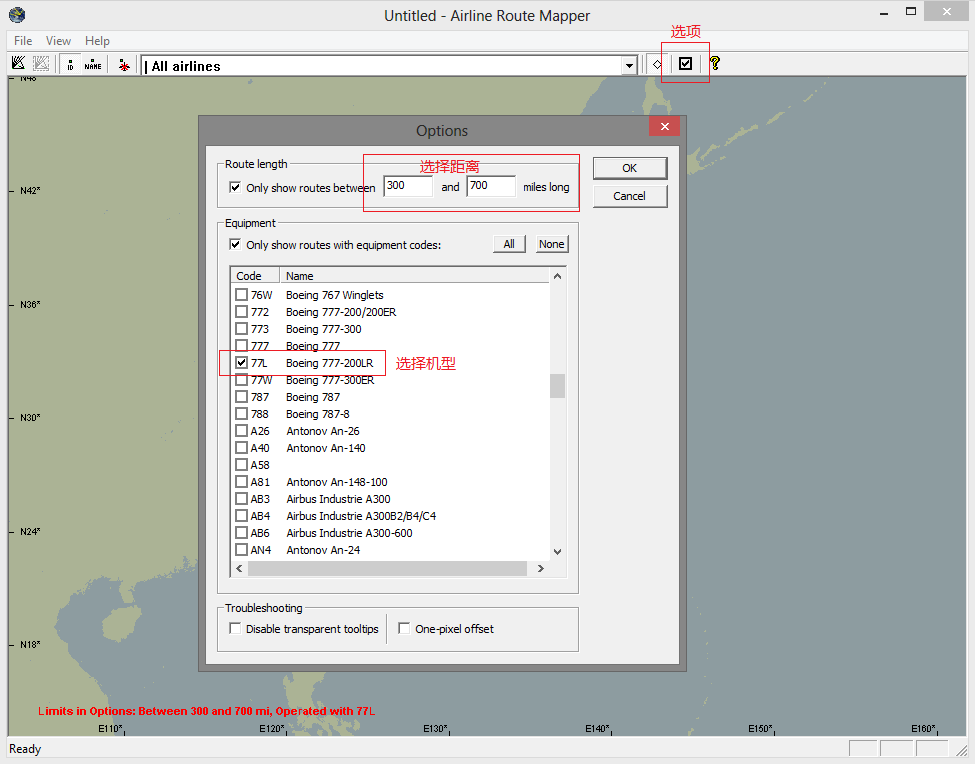Viewport: 975px width, 764px height.
Task: Close the Options dialog
Action: (x=665, y=126)
